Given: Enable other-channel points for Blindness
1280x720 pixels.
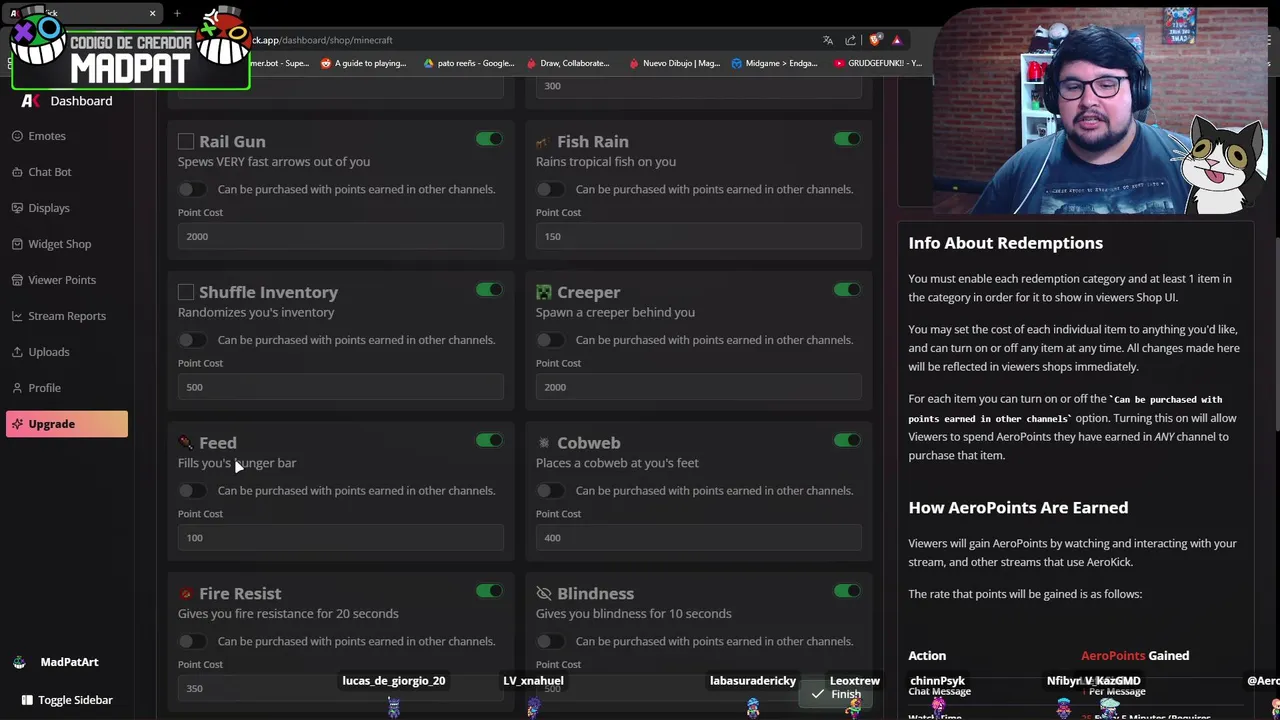Looking at the screenshot, I should tap(550, 641).
